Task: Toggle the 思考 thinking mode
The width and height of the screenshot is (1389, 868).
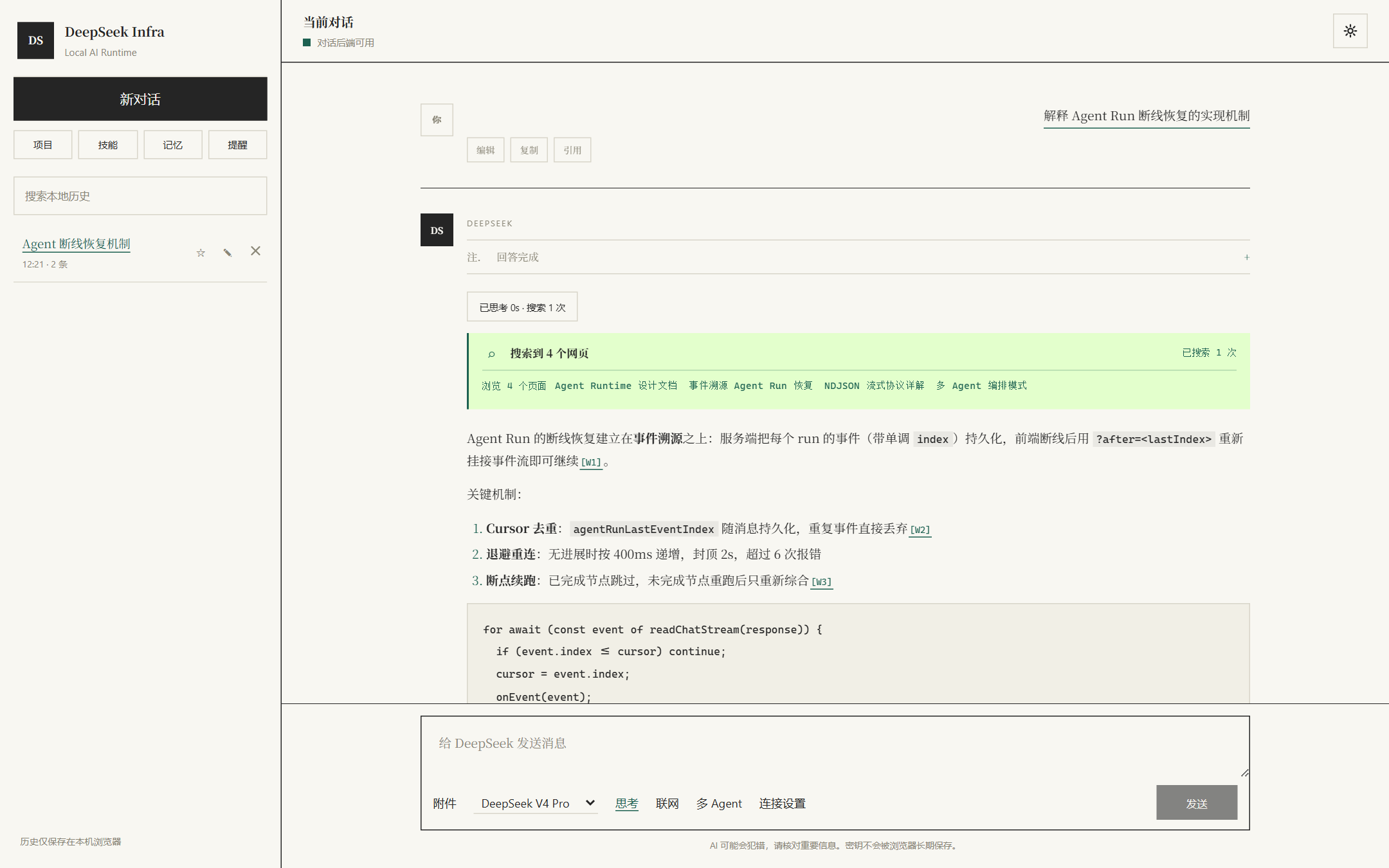Action: [626, 803]
